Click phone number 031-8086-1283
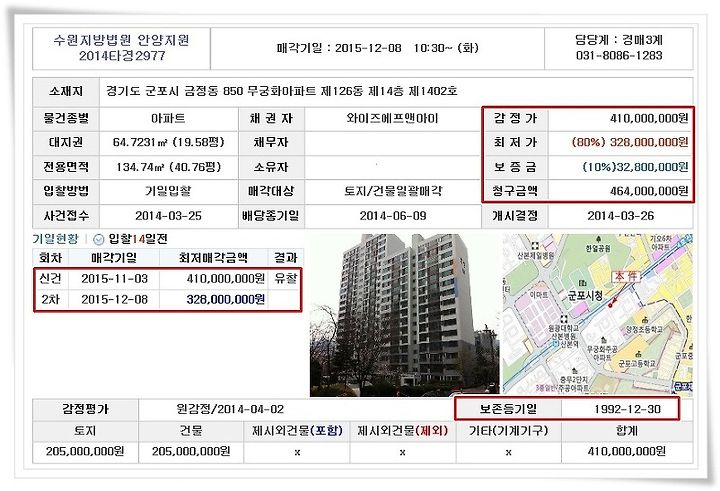Viewport: 720px width, 491px height. pos(619,56)
